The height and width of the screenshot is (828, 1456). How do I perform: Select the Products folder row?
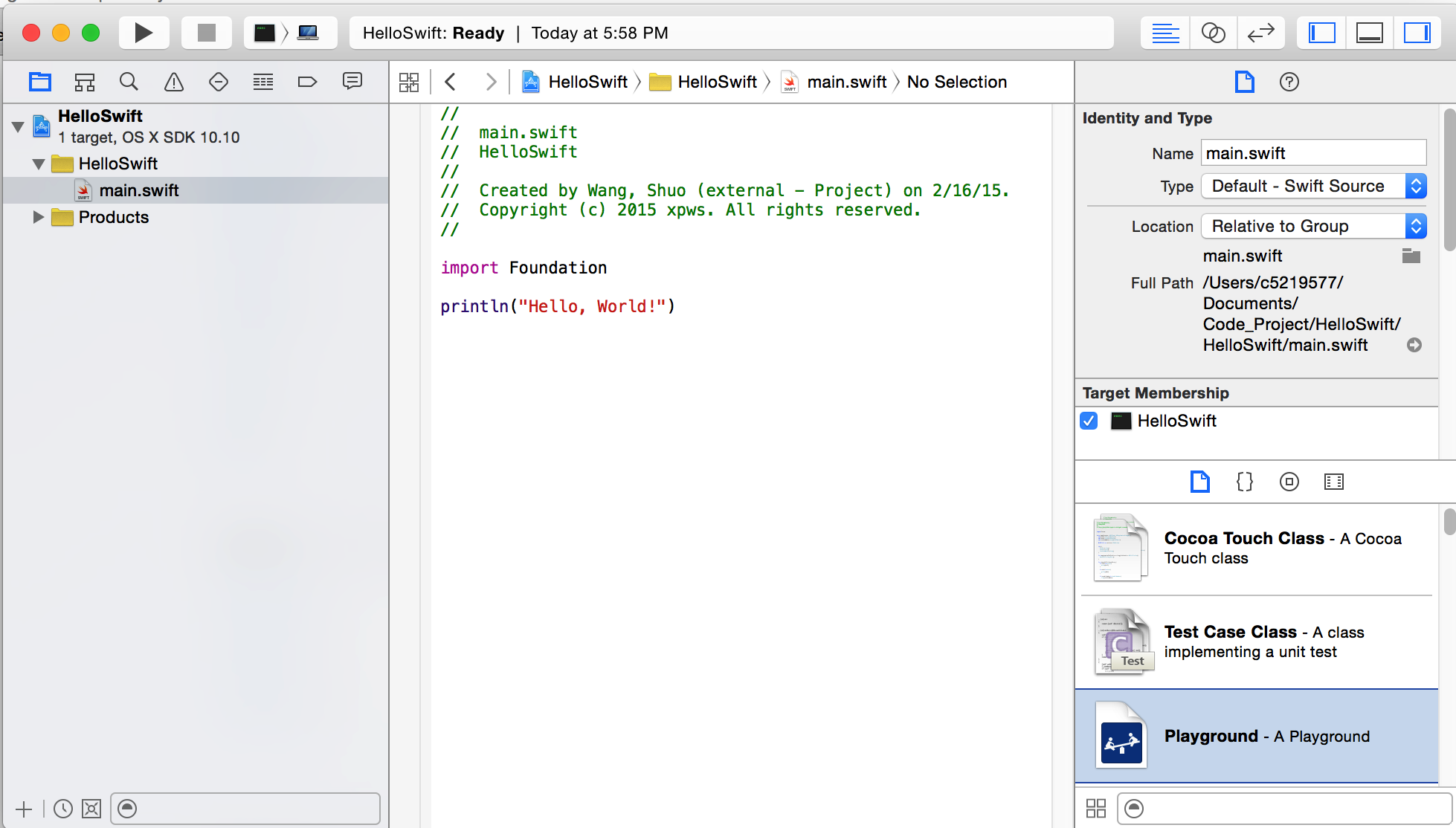(x=196, y=217)
